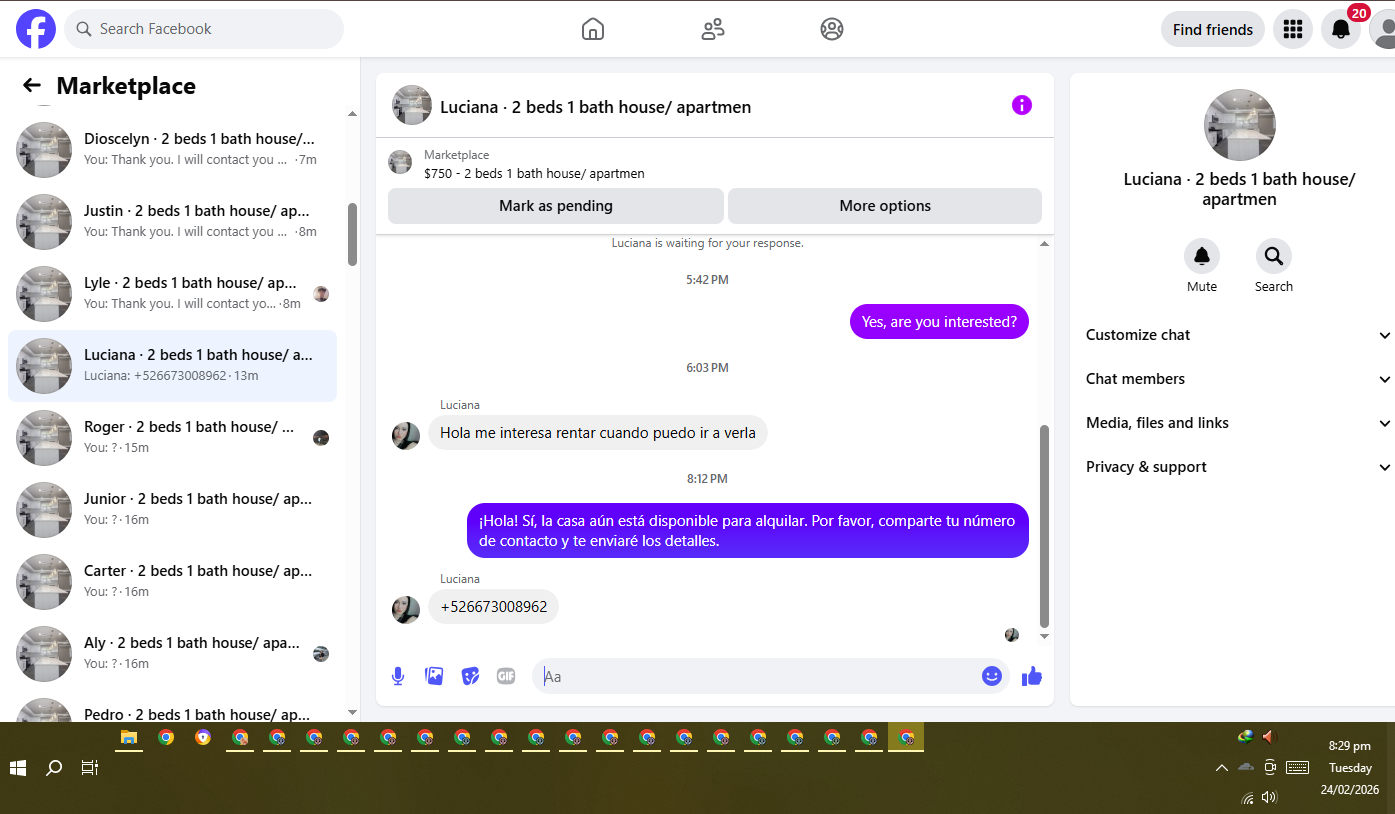Click the '$750 - 2 beds 1 bath' listing text
This screenshot has width=1395, height=814.
pyautogui.click(x=534, y=174)
